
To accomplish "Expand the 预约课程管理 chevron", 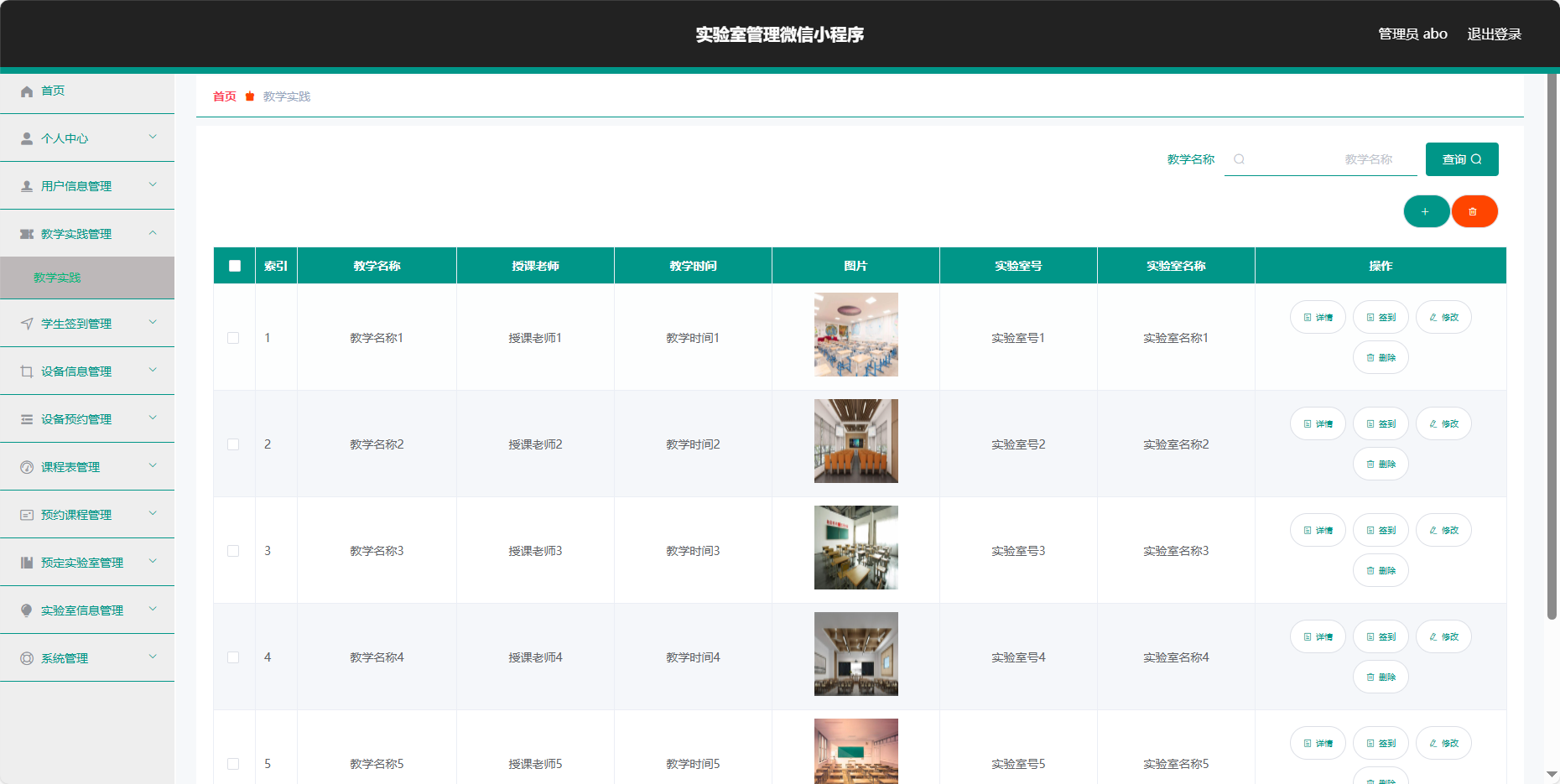I will click(153, 513).
